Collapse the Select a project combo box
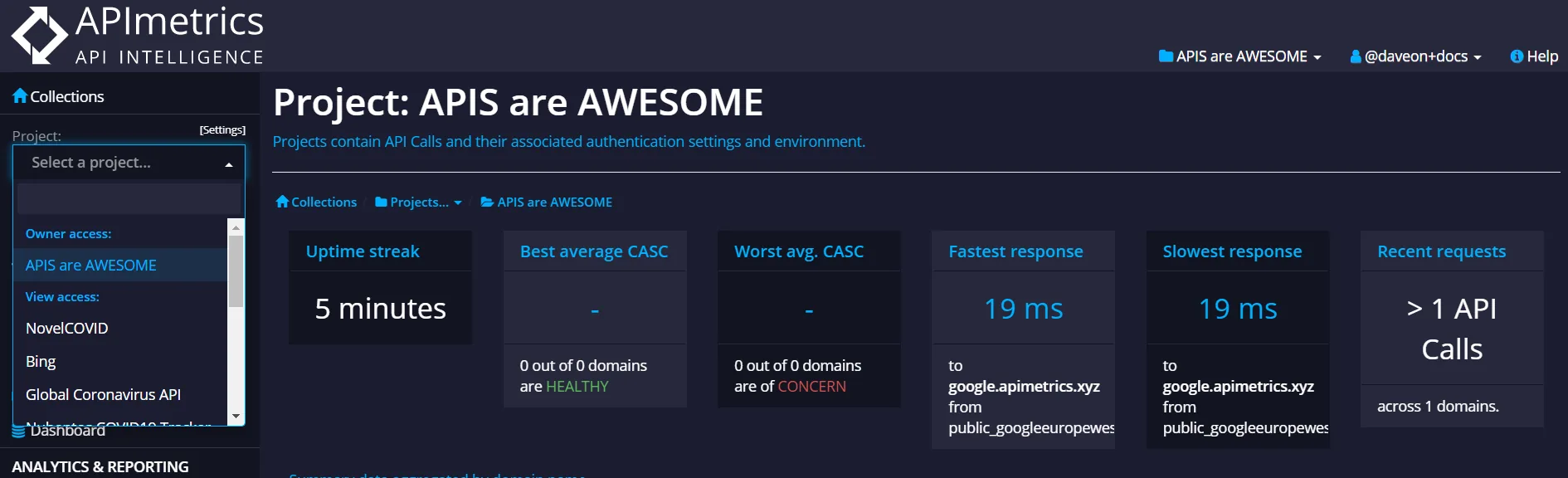The height and width of the screenshot is (478, 1568). point(129,163)
